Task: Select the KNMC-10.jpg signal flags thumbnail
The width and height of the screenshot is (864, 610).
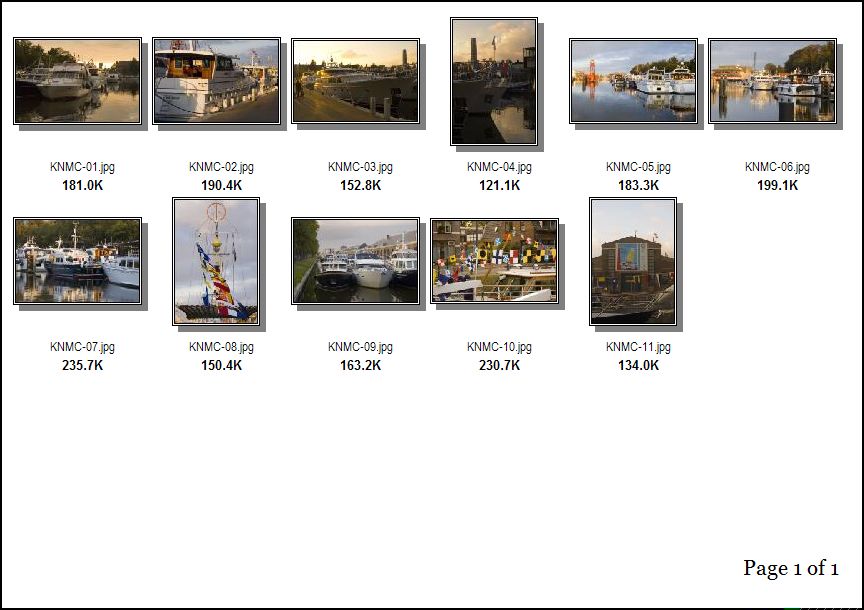Action: click(494, 261)
